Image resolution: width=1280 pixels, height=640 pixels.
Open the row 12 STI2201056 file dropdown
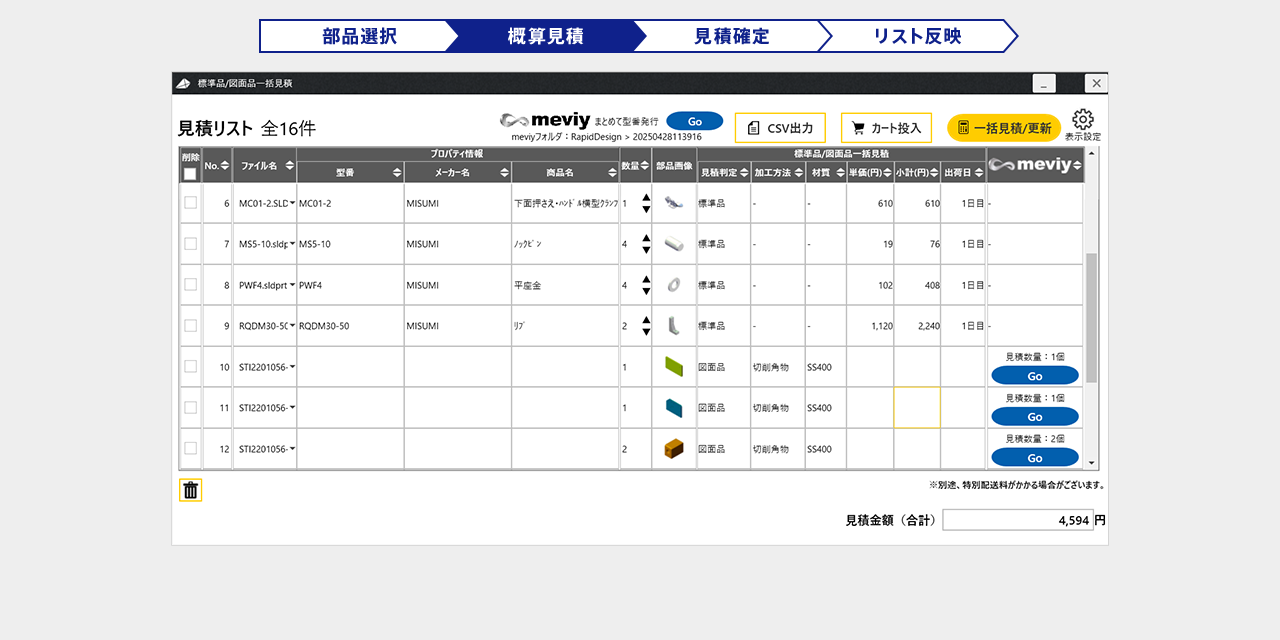click(x=292, y=449)
